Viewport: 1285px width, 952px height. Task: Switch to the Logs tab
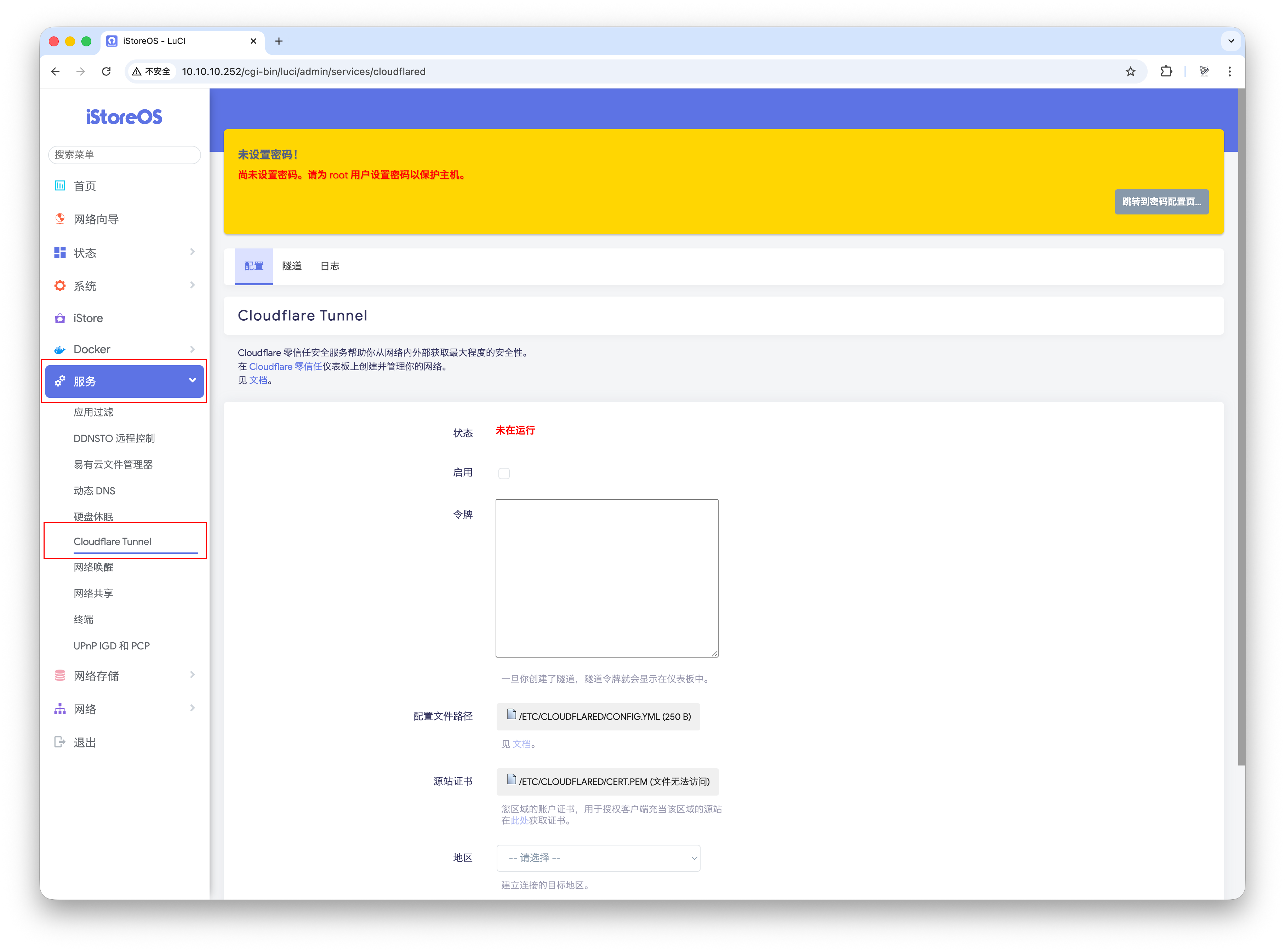click(x=330, y=266)
